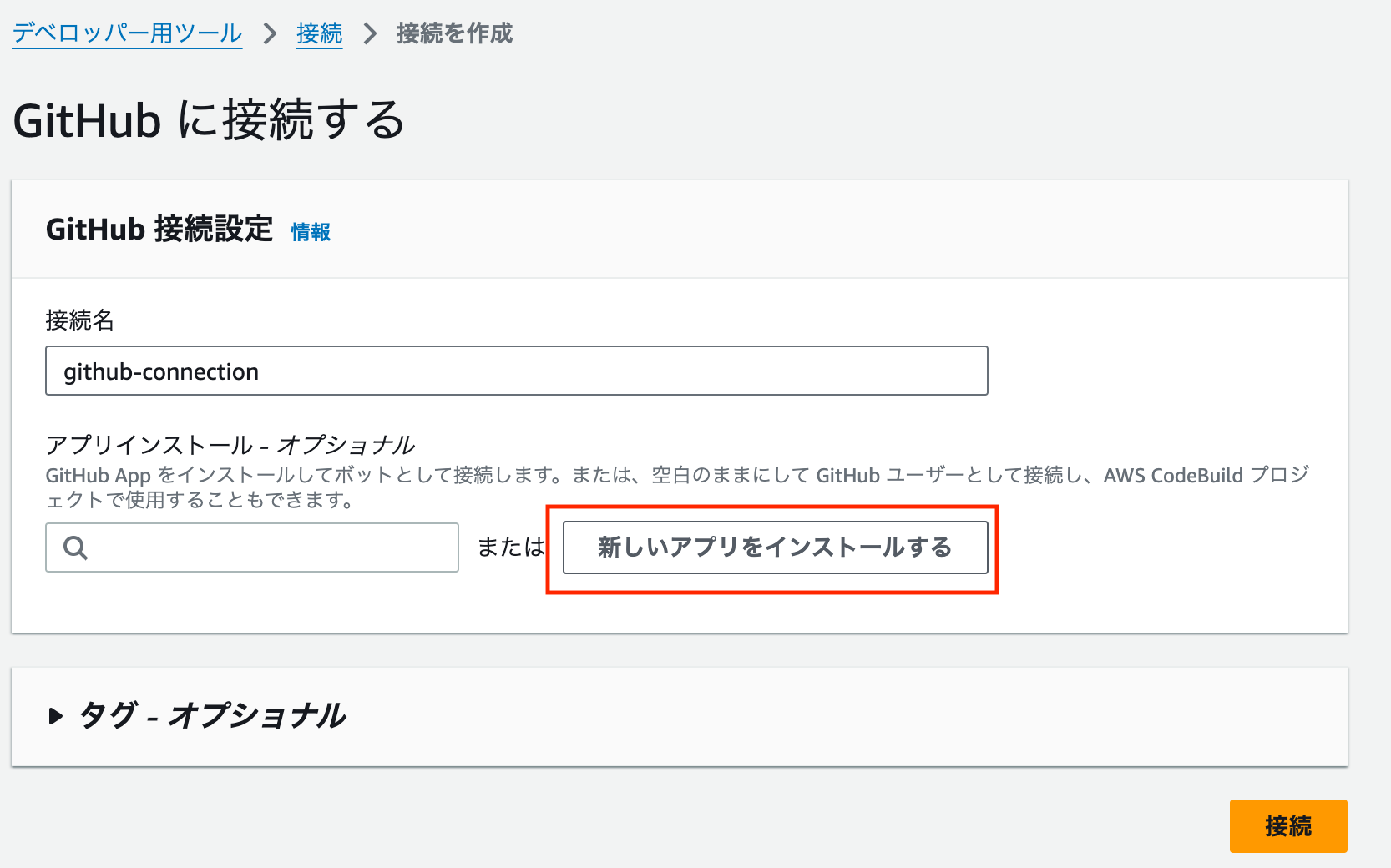This screenshot has width=1391, height=868.
Task: Click the magnifier search icon
Action: 75,548
